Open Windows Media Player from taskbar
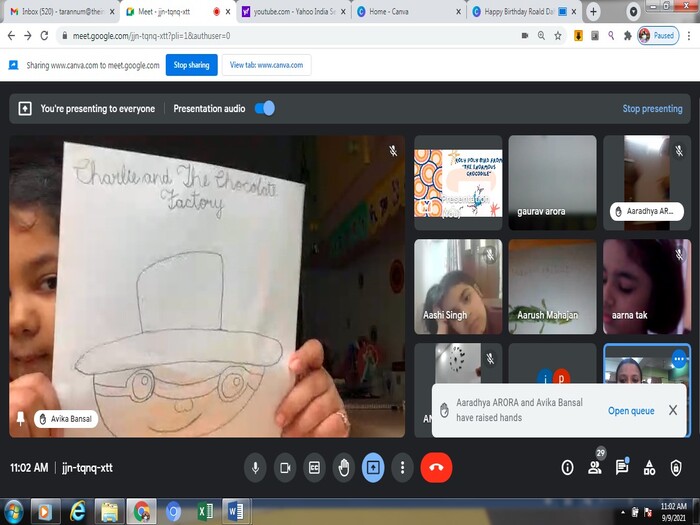This screenshot has width=700, height=525. (x=45, y=512)
